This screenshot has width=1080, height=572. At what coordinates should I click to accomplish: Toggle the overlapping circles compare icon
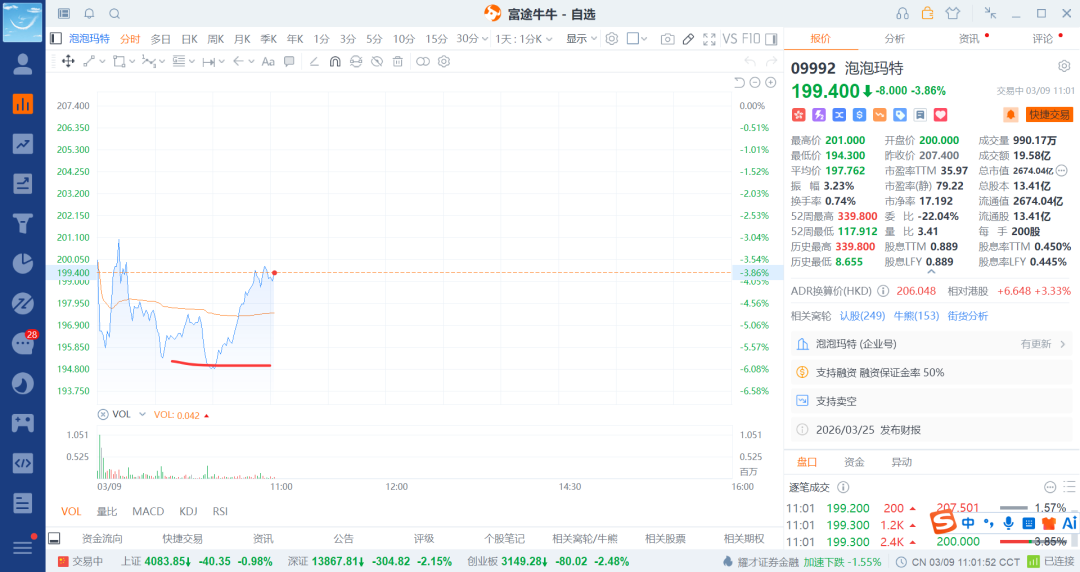pos(423,61)
